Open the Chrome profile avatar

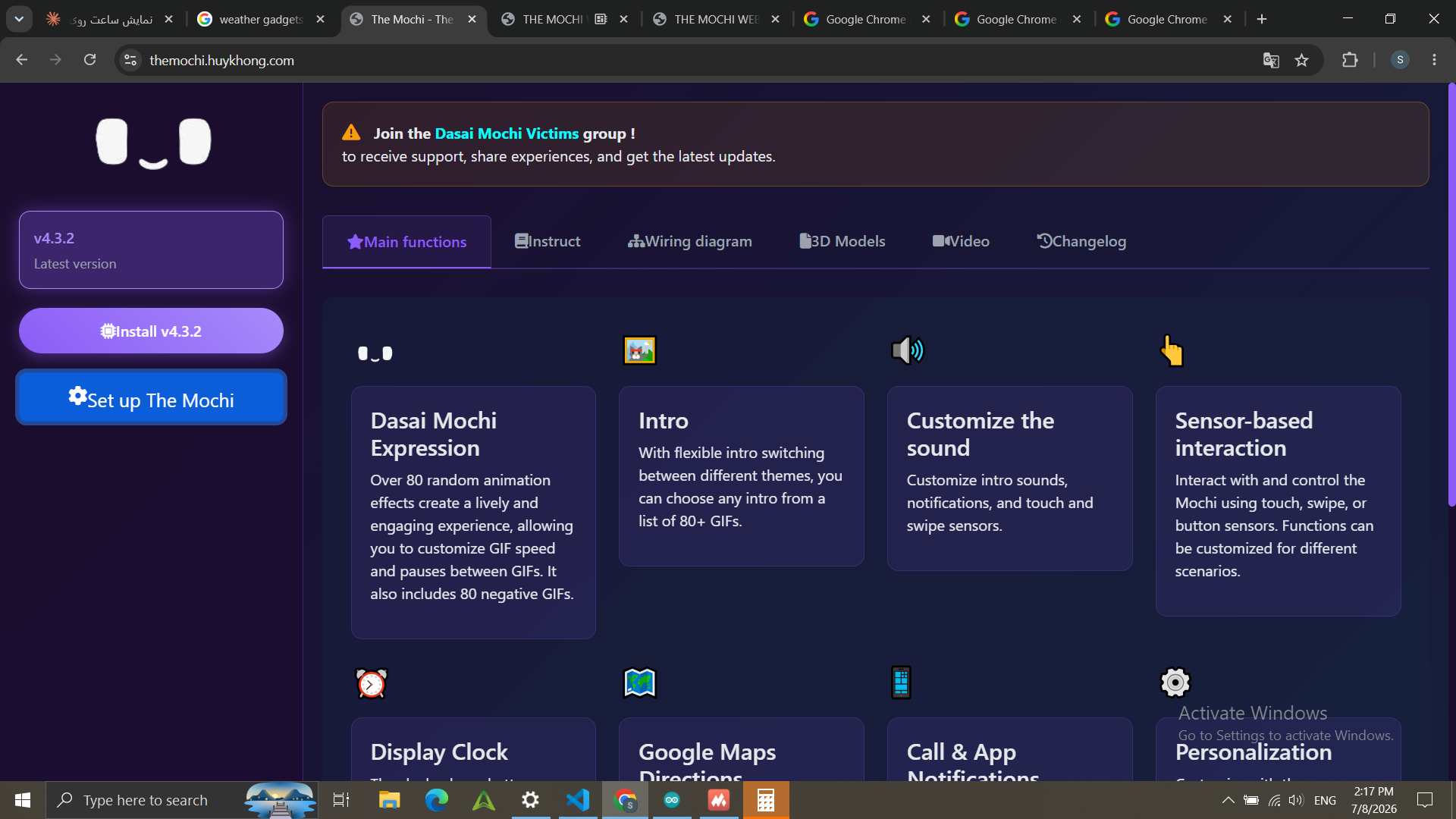[1400, 60]
